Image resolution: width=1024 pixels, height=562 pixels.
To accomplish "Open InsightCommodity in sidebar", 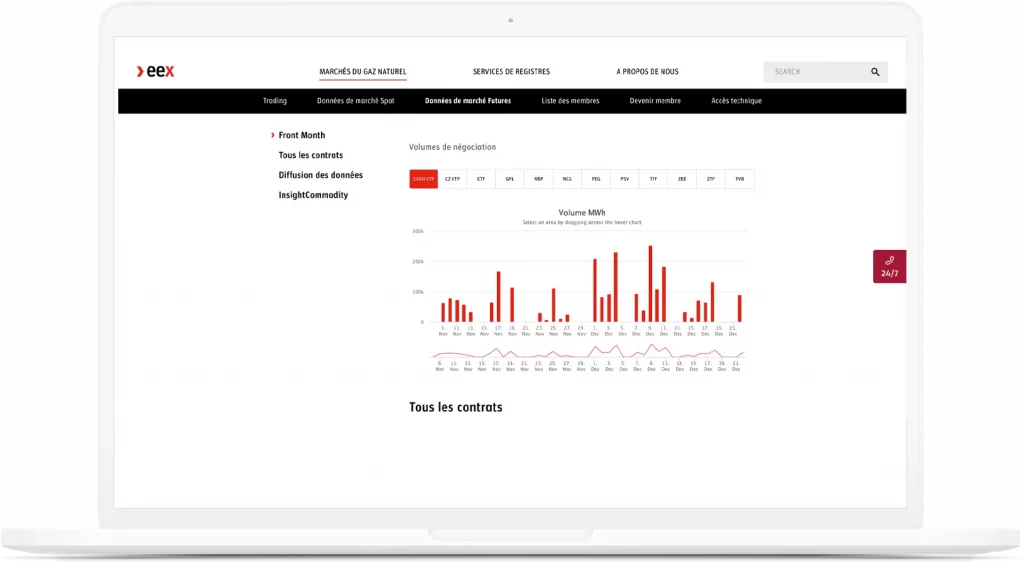I will click(313, 195).
